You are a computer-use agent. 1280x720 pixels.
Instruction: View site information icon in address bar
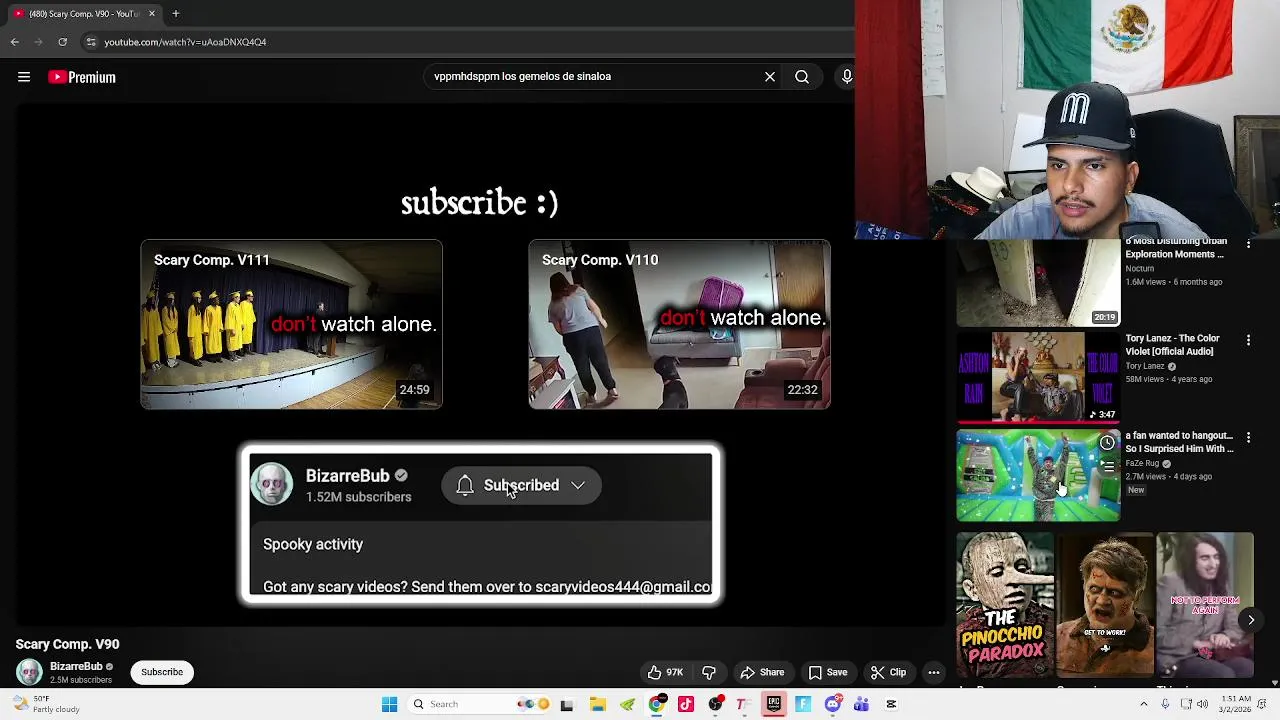coord(90,42)
